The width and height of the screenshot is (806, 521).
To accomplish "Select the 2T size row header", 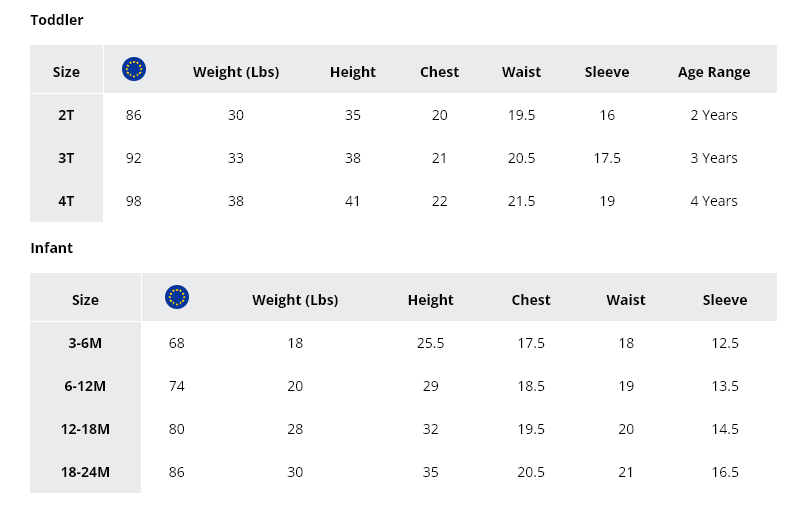I will [x=66, y=115].
